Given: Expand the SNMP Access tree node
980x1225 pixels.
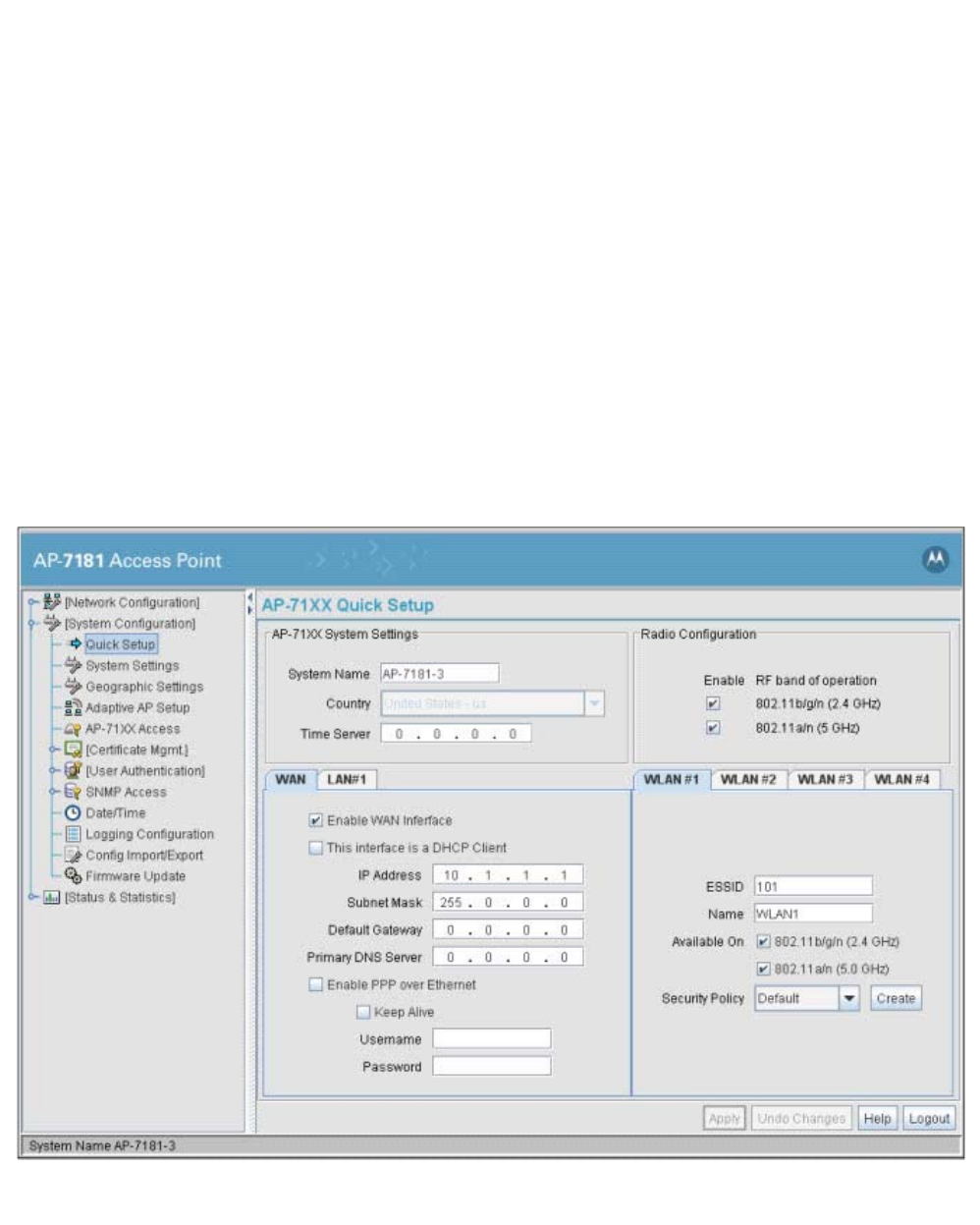Looking at the screenshot, I should (54, 792).
